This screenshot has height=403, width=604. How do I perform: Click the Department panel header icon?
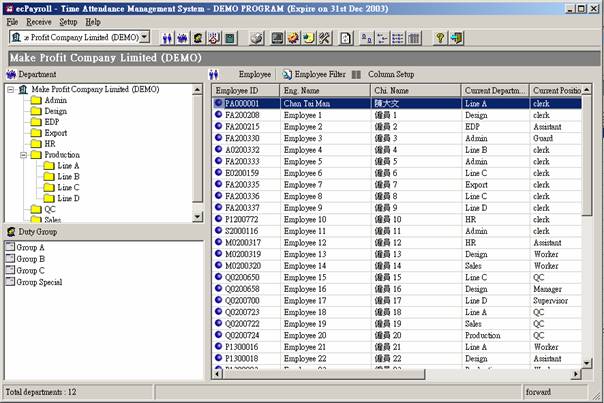[x=11, y=74]
